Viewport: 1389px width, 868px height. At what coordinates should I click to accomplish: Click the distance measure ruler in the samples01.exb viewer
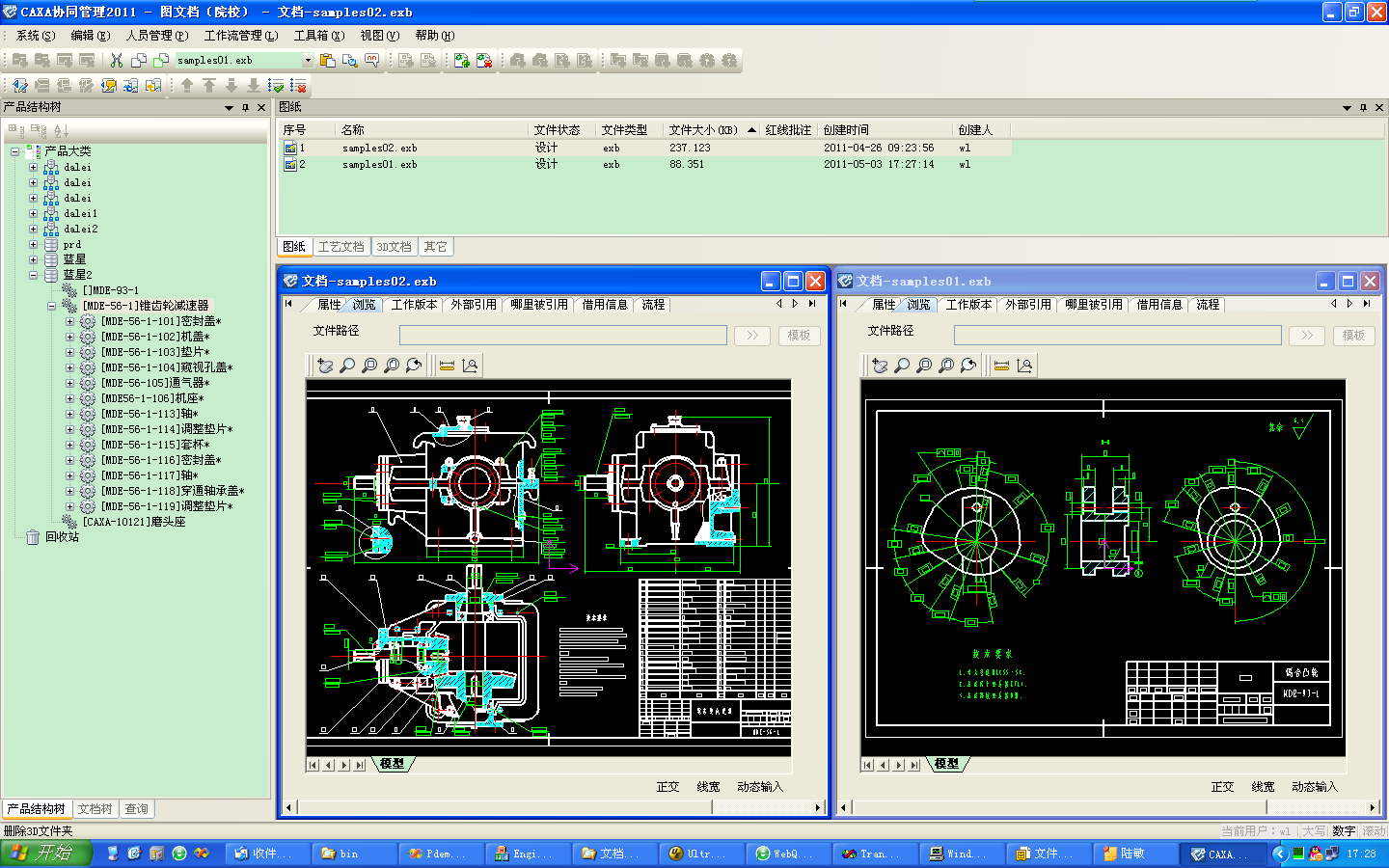pos(1001,366)
